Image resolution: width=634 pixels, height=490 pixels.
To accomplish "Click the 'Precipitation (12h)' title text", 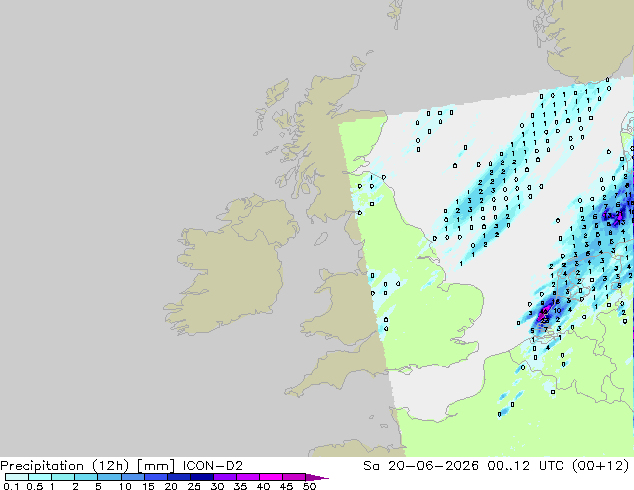I will tap(65, 466).
